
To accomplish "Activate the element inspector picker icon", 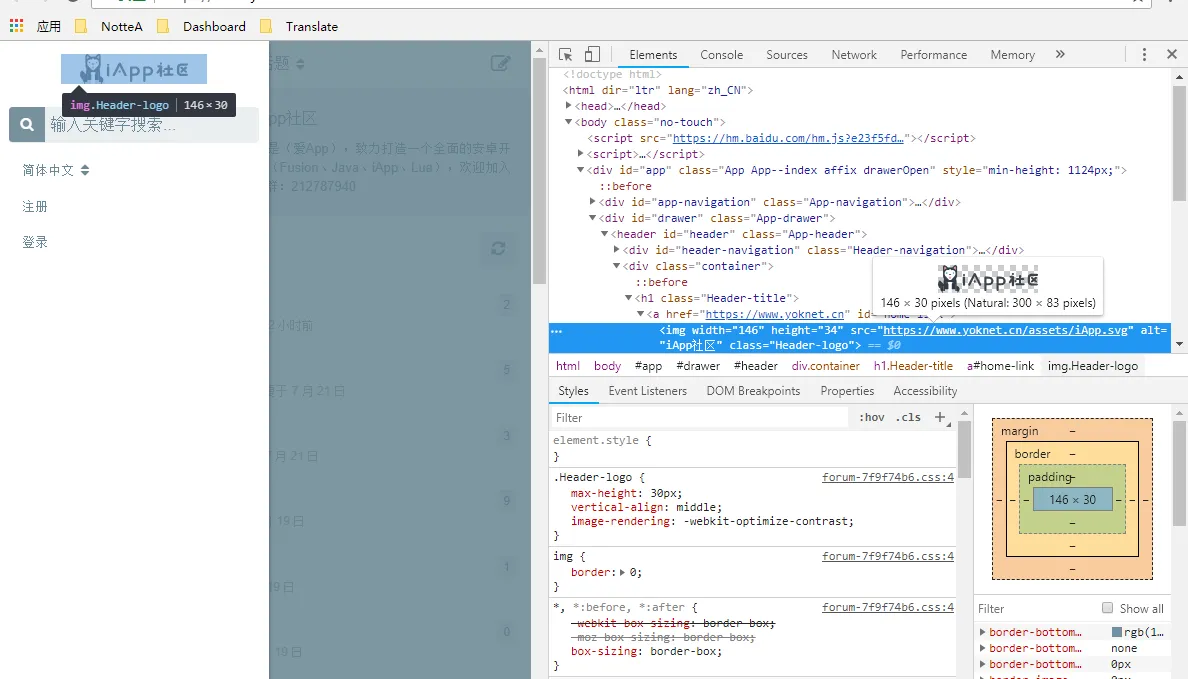I will click(565, 55).
